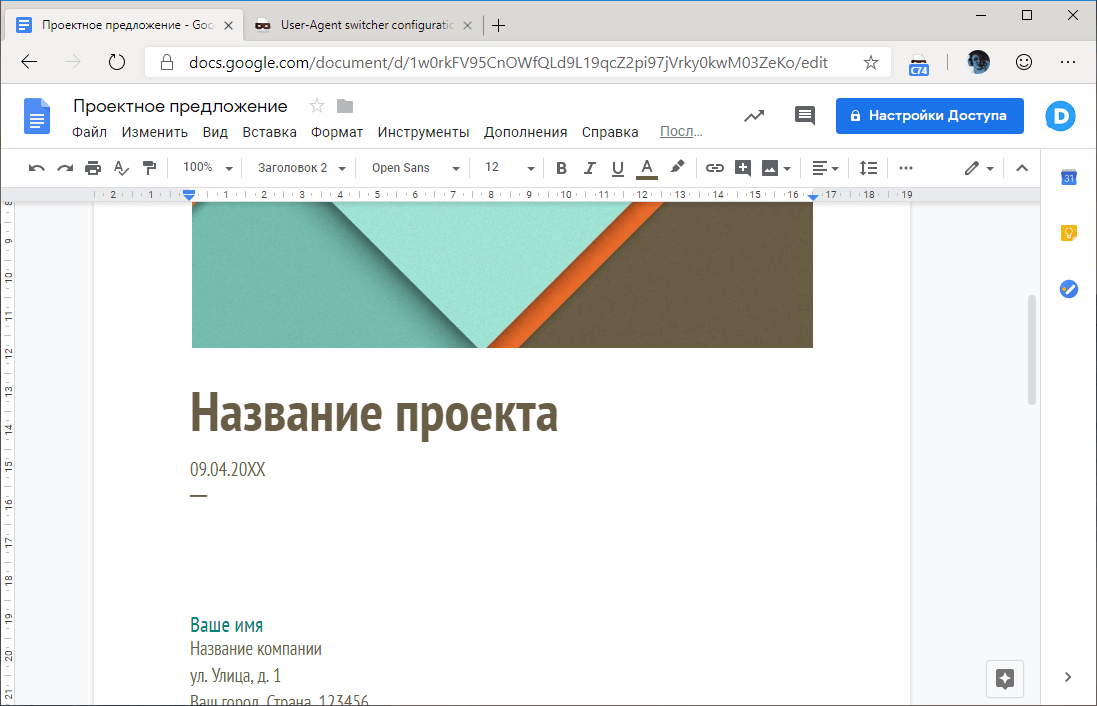The width and height of the screenshot is (1097, 706).
Task: Click the document title Проектное предложение field
Action: tap(180, 105)
